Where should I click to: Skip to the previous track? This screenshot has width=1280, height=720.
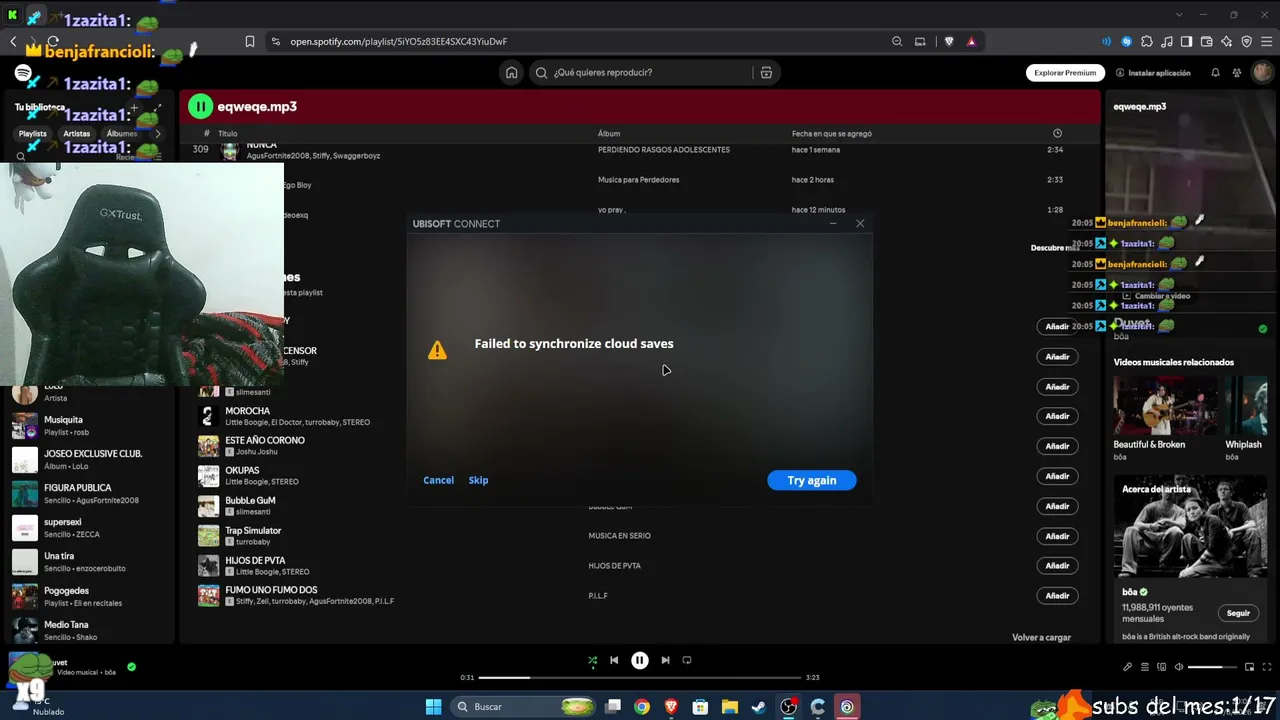tap(614, 660)
